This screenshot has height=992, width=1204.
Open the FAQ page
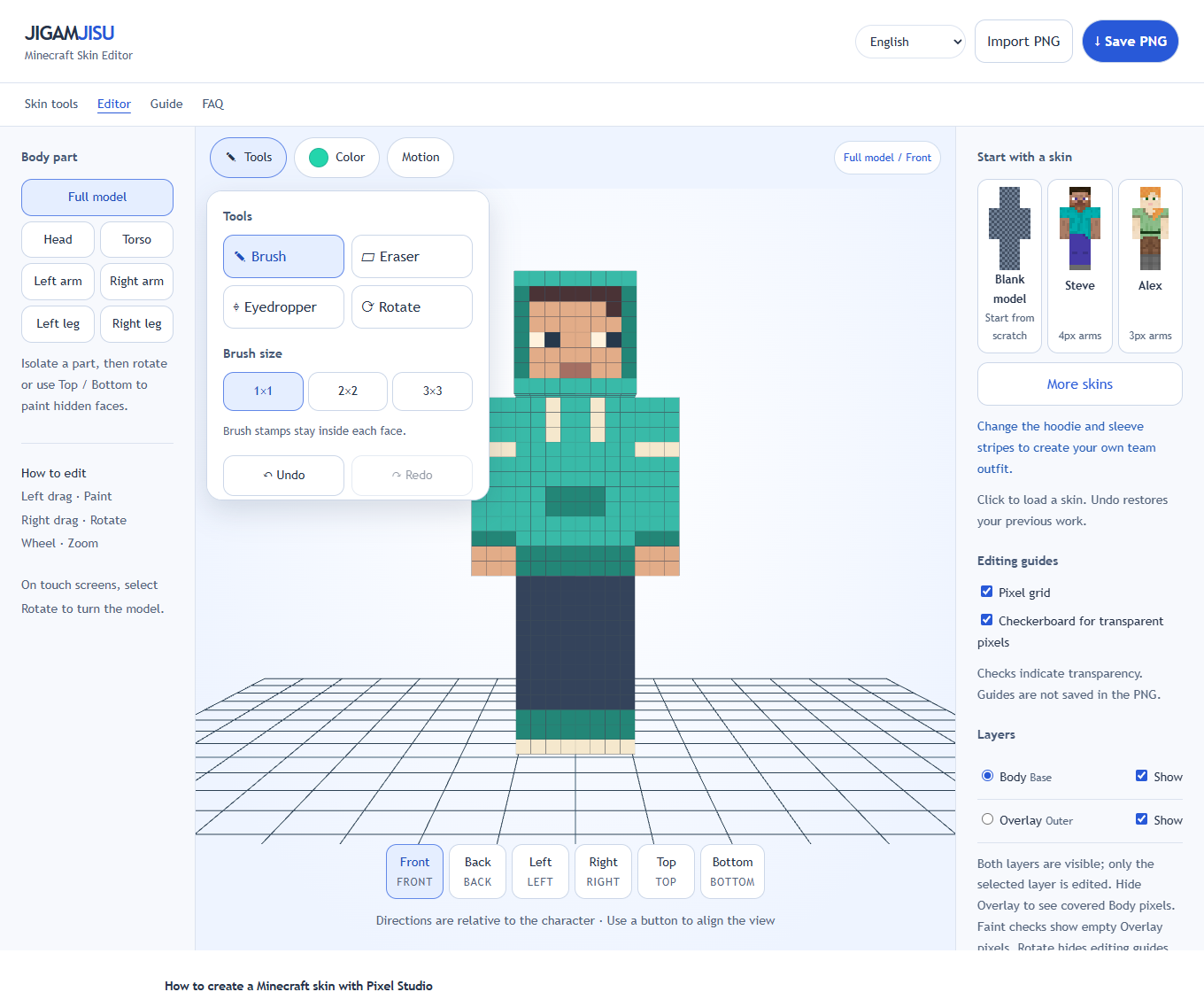pos(212,105)
